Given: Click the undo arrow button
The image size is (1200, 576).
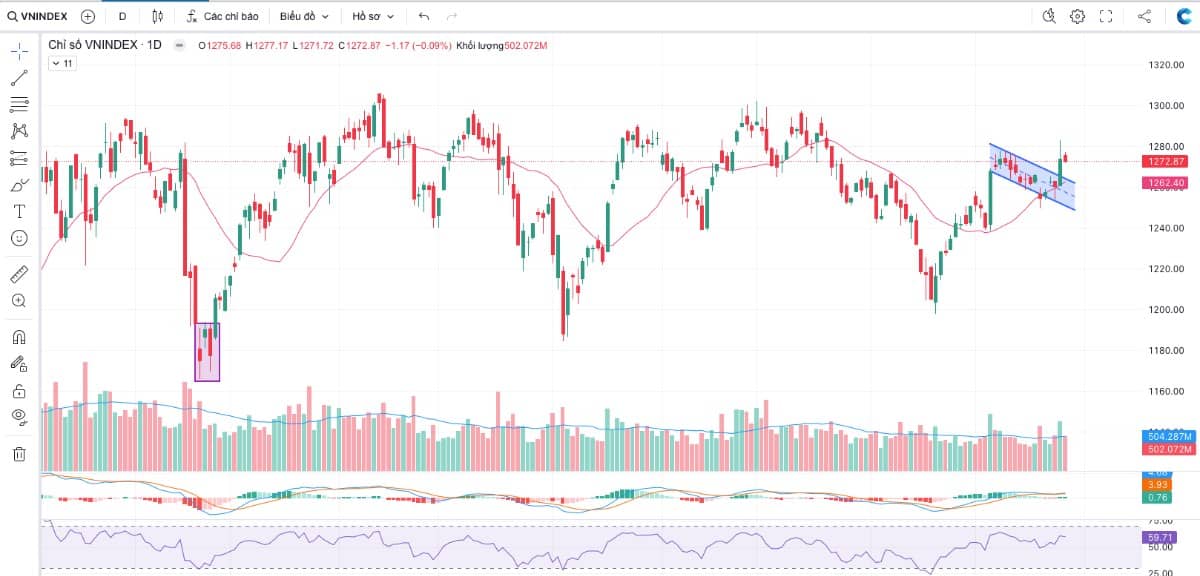Looking at the screenshot, I should (x=424, y=17).
